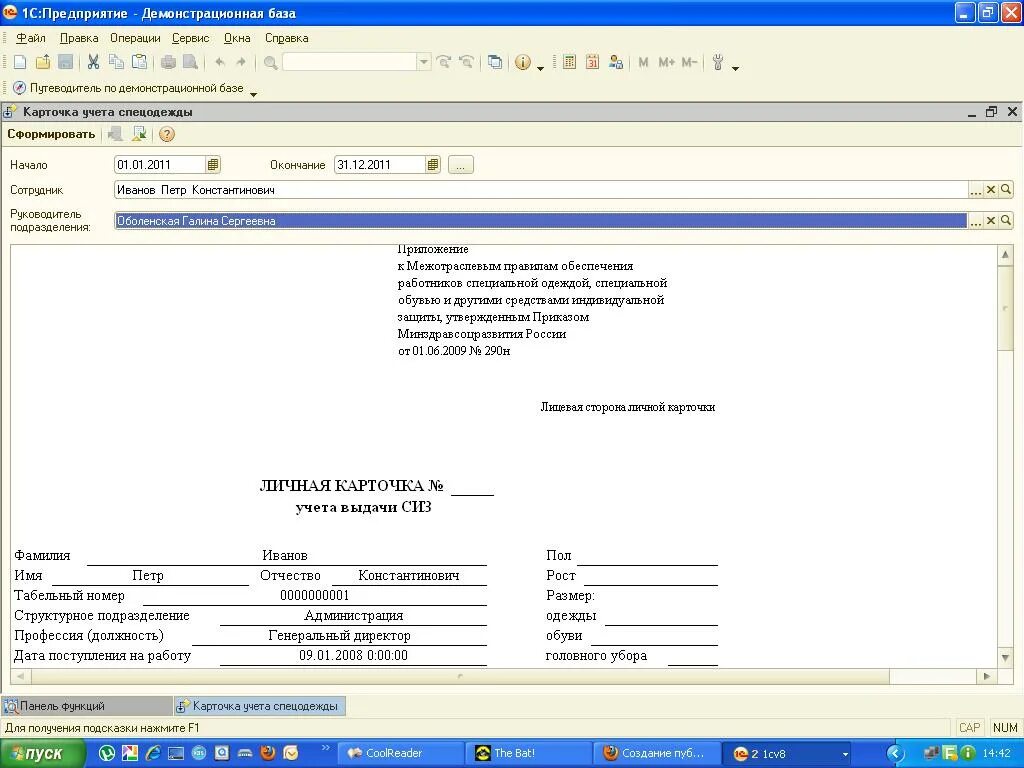Click the toolbar search text field
The height and width of the screenshot is (768, 1024).
click(349, 62)
